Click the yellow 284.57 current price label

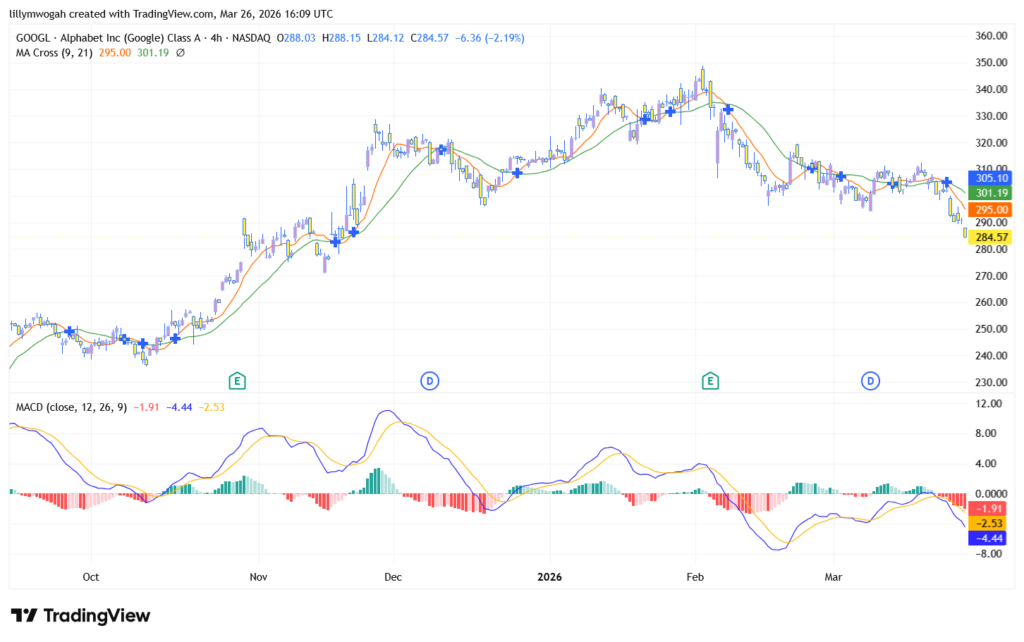click(990, 237)
